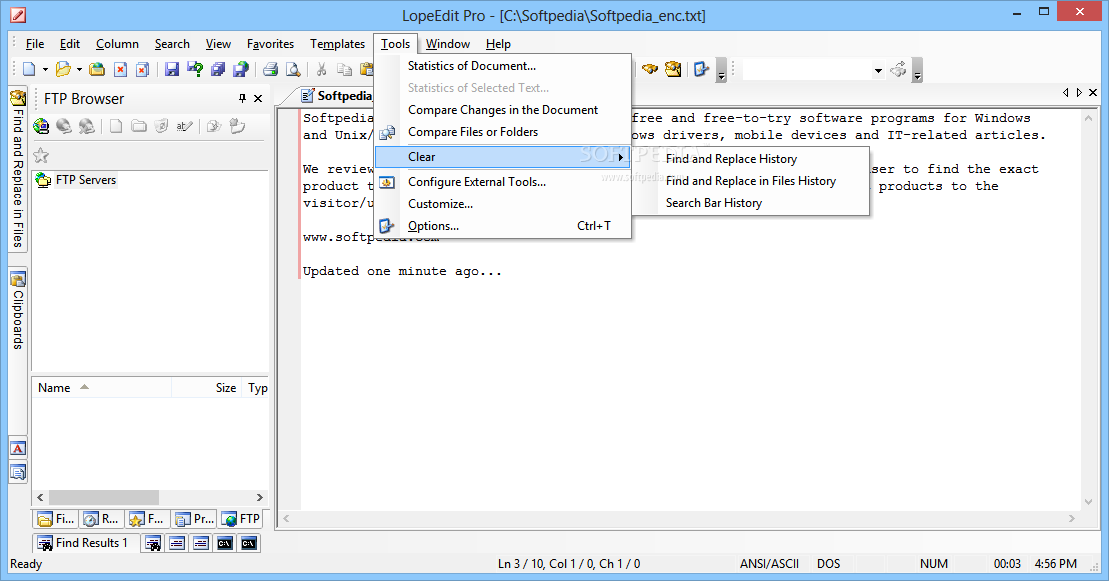Click the Open file folder icon
The image size is (1109, 581).
point(63,69)
